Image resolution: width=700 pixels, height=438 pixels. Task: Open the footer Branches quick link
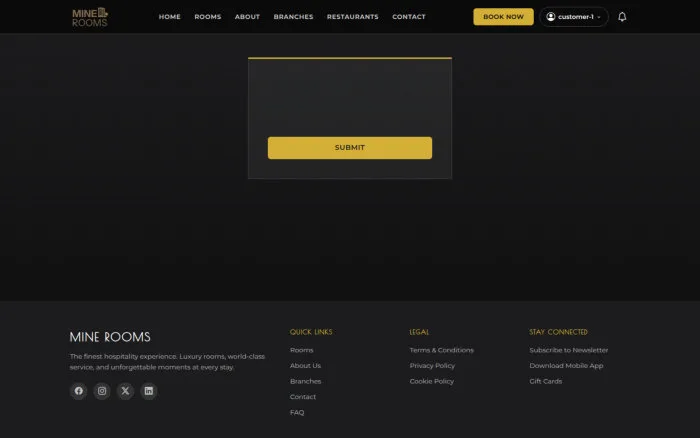[x=305, y=381]
